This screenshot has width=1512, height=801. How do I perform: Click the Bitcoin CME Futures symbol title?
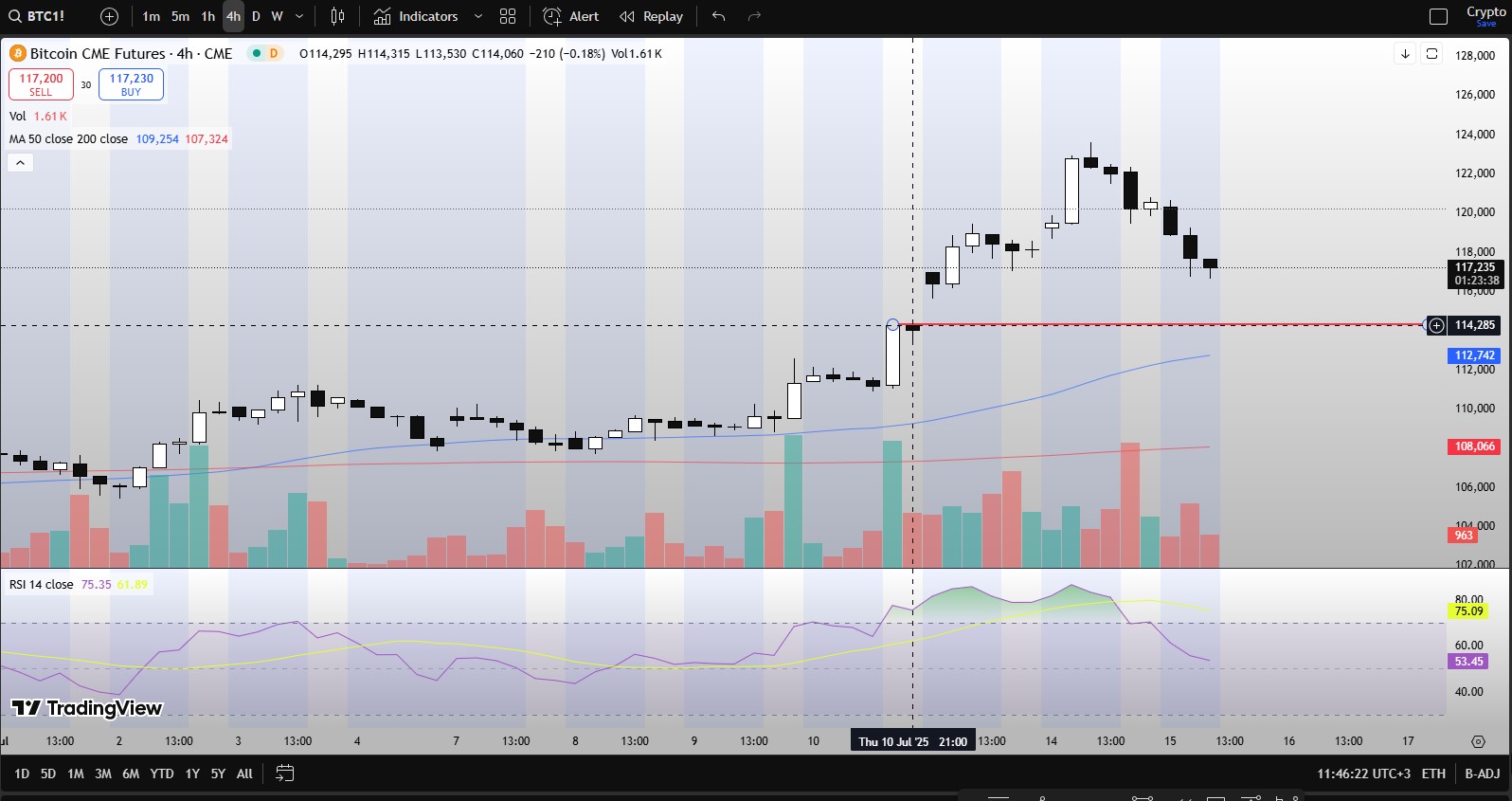pyautogui.click(x=131, y=53)
